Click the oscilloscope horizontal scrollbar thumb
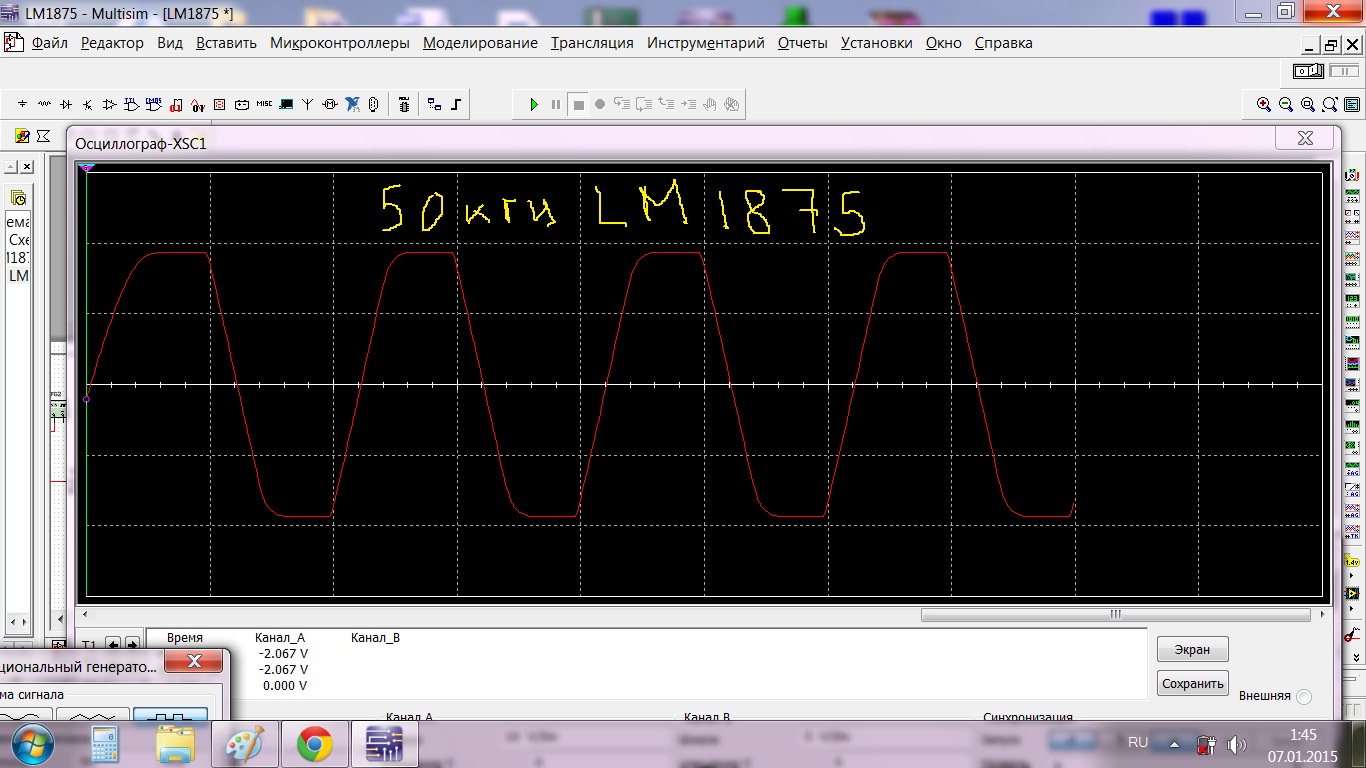This screenshot has height=768, width=1366. pyautogui.click(x=1116, y=615)
